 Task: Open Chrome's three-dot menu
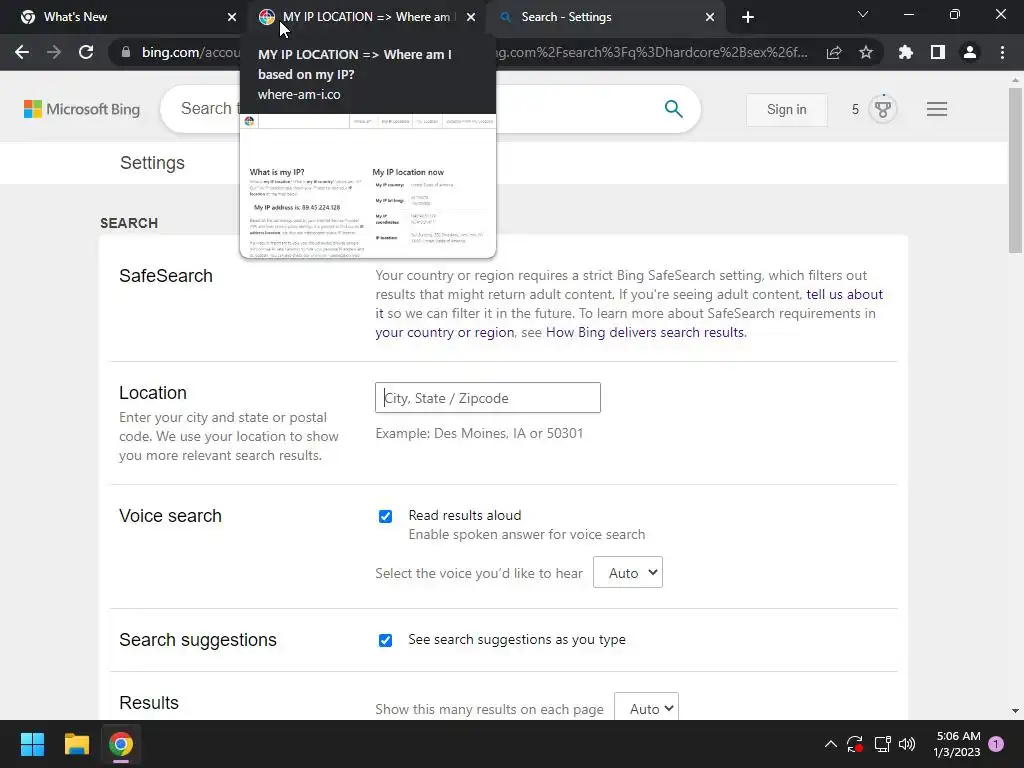1002,52
